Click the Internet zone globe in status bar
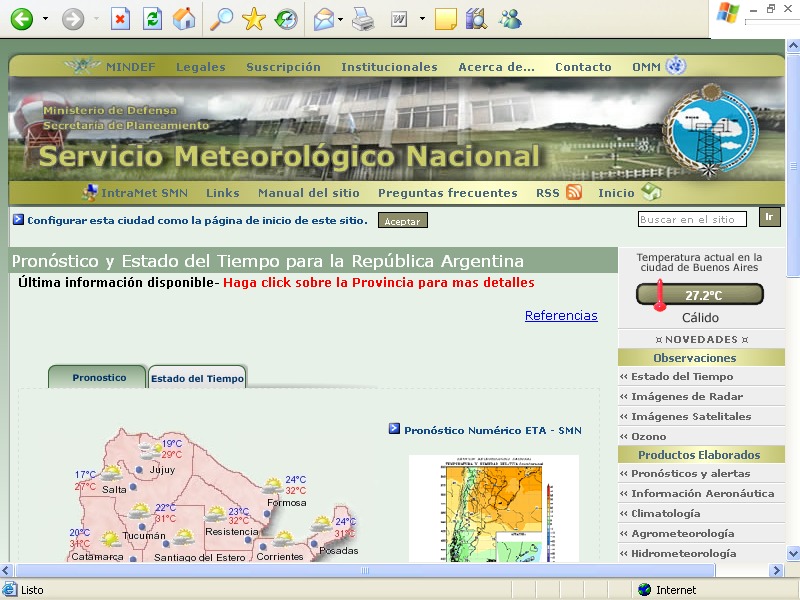Image resolution: width=800 pixels, height=600 pixels. pyautogui.click(x=645, y=590)
